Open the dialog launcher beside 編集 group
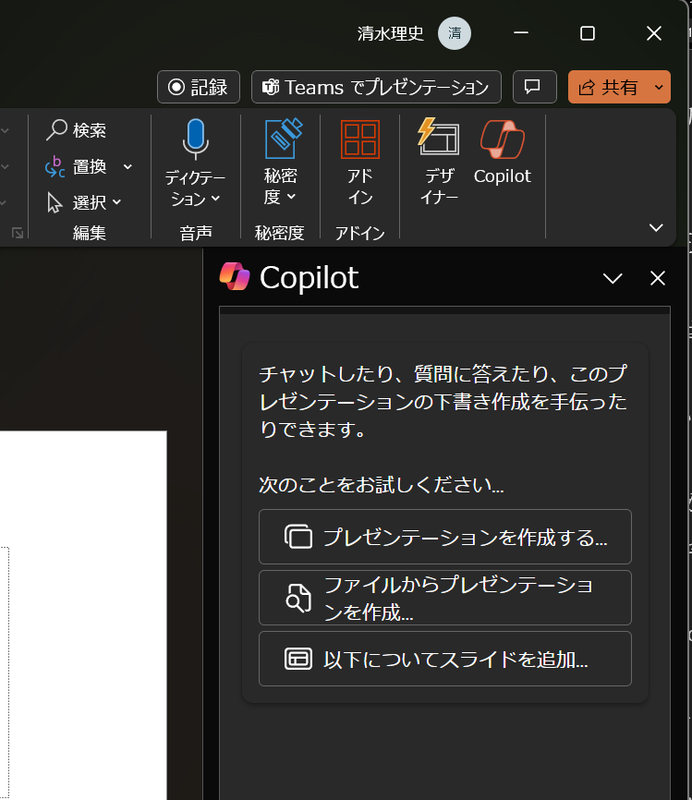The height and width of the screenshot is (800, 692). point(18,233)
